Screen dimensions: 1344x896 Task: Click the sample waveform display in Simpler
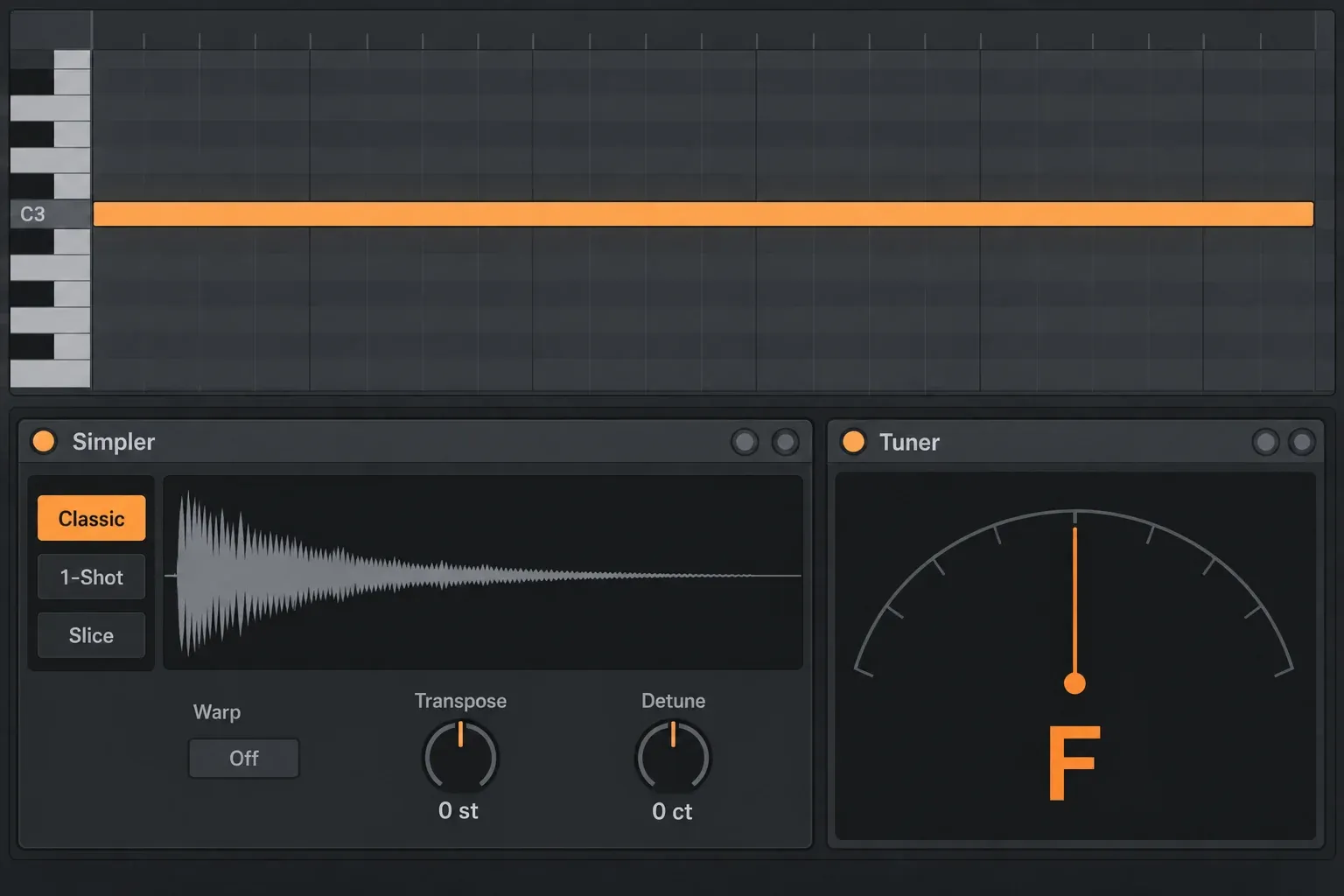coord(483,573)
